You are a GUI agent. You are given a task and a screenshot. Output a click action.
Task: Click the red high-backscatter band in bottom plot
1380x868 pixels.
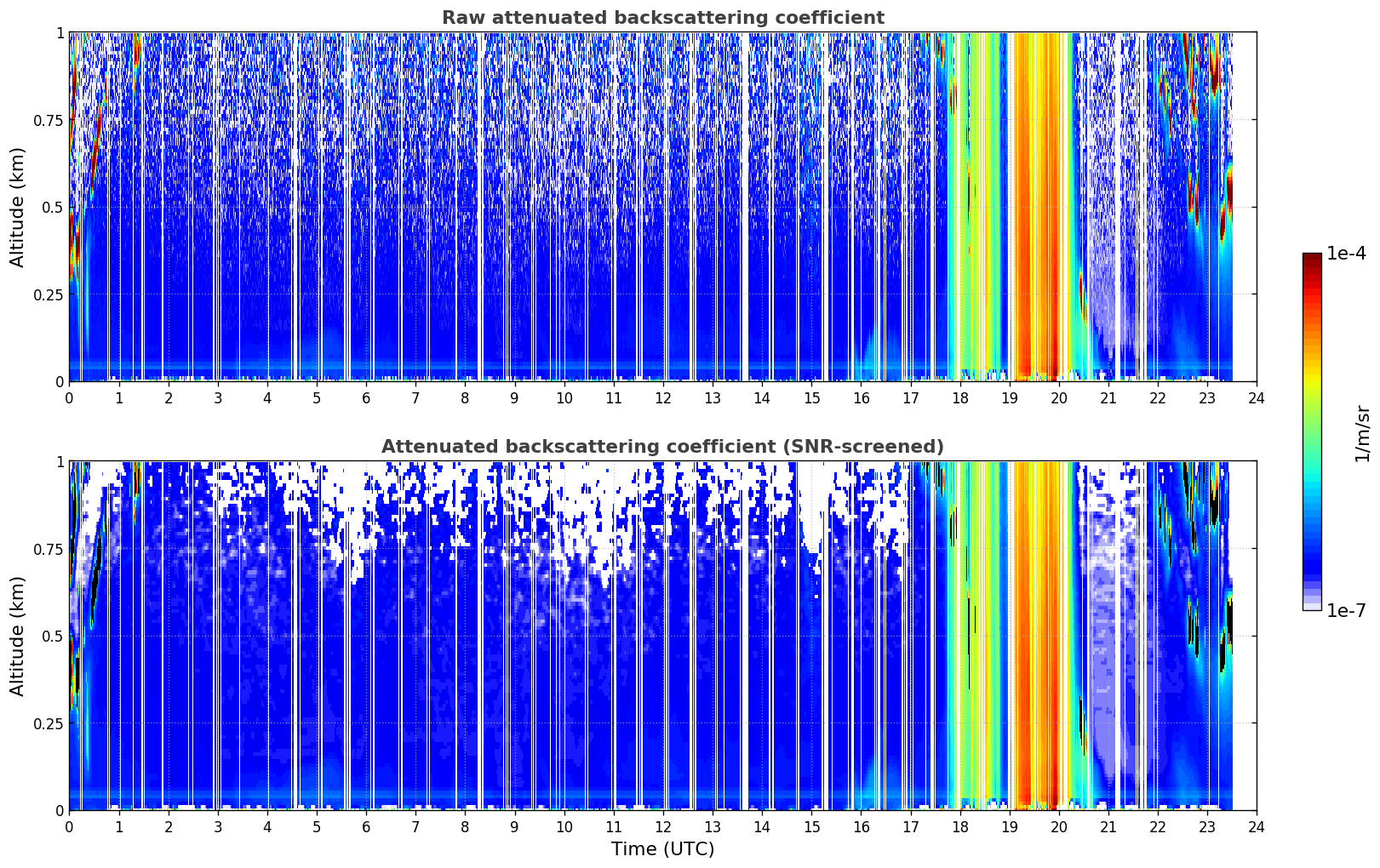click(1040, 636)
